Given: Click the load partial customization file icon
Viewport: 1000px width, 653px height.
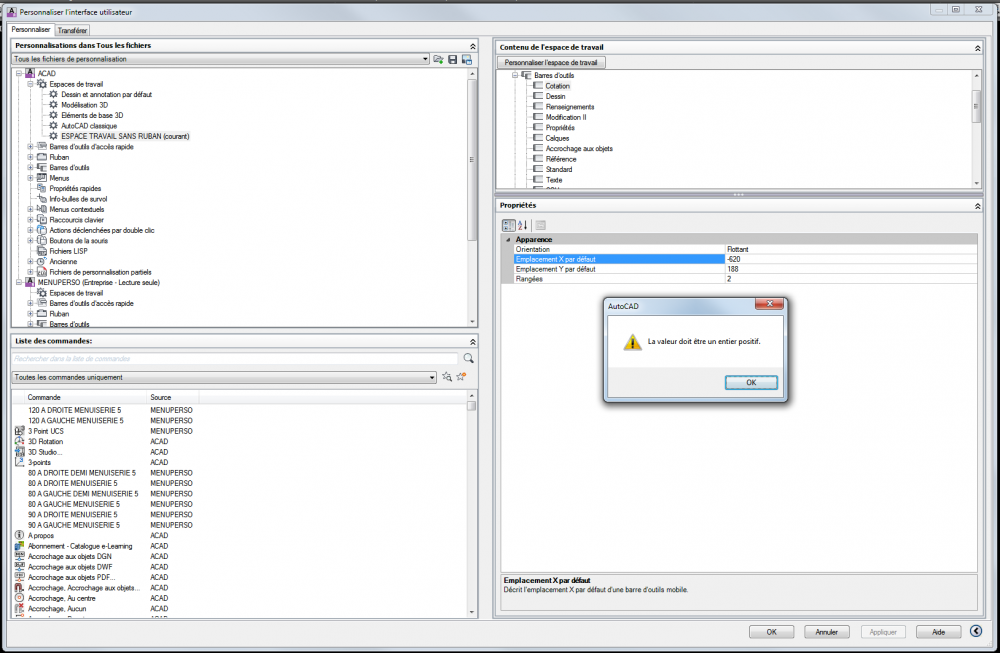Looking at the screenshot, I should 438,59.
